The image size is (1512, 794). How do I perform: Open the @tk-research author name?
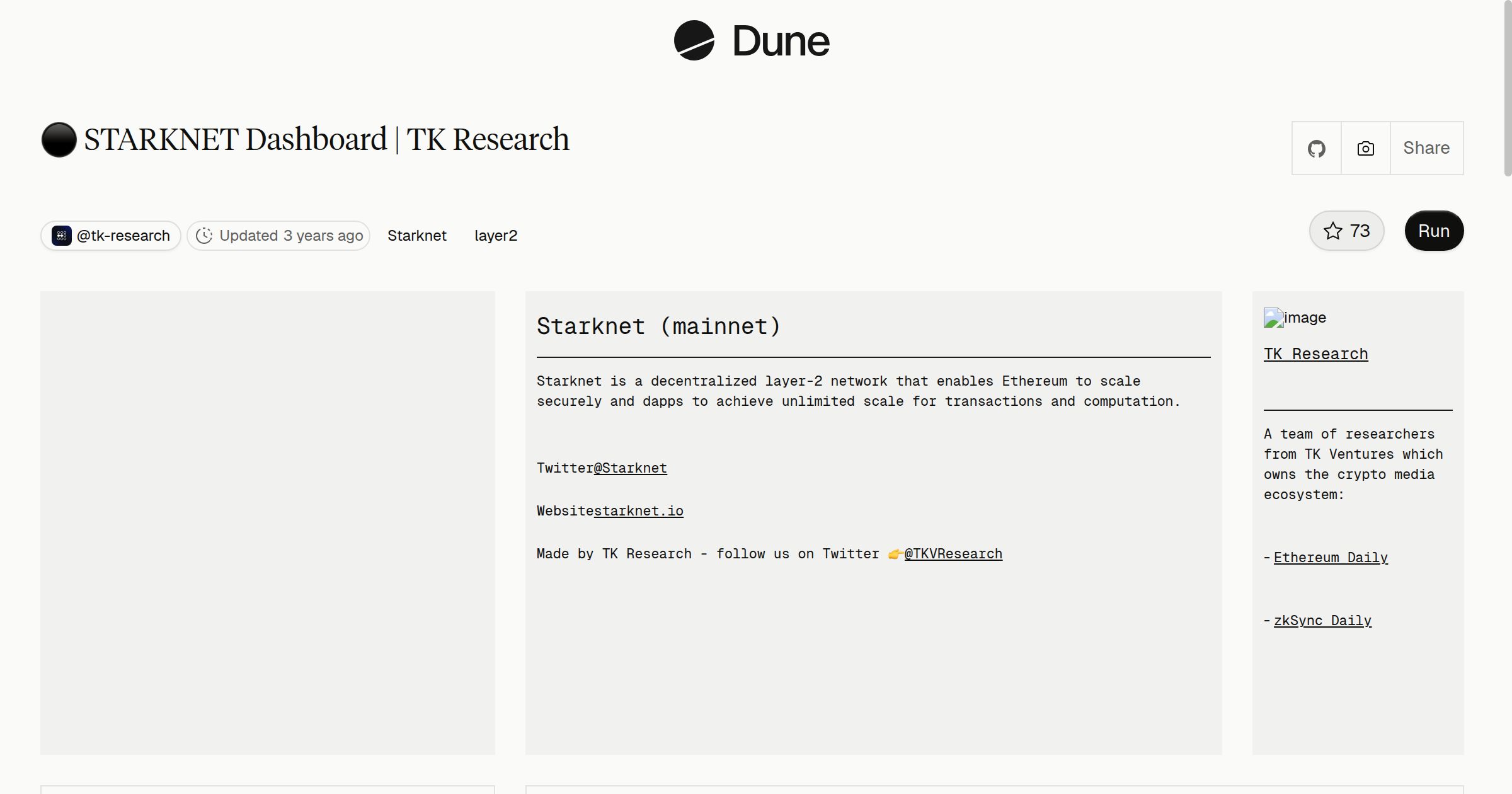pos(123,236)
